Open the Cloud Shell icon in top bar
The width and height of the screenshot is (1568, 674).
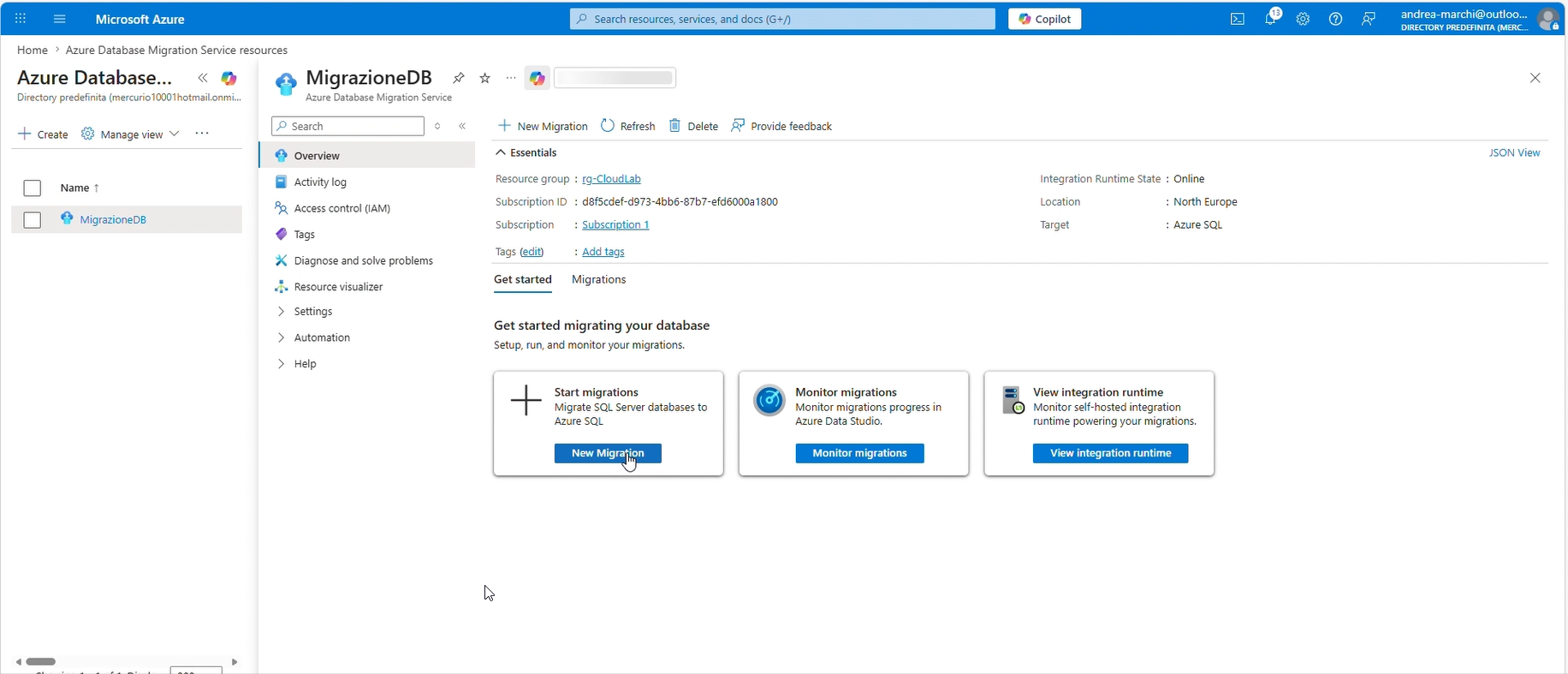coord(1238,19)
